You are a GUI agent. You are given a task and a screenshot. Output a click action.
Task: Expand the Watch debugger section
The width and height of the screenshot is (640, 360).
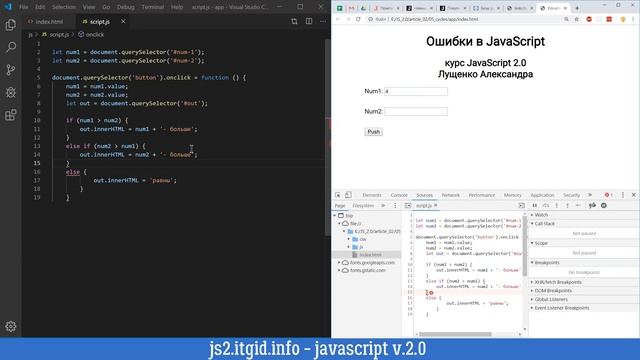(x=584, y=215)
